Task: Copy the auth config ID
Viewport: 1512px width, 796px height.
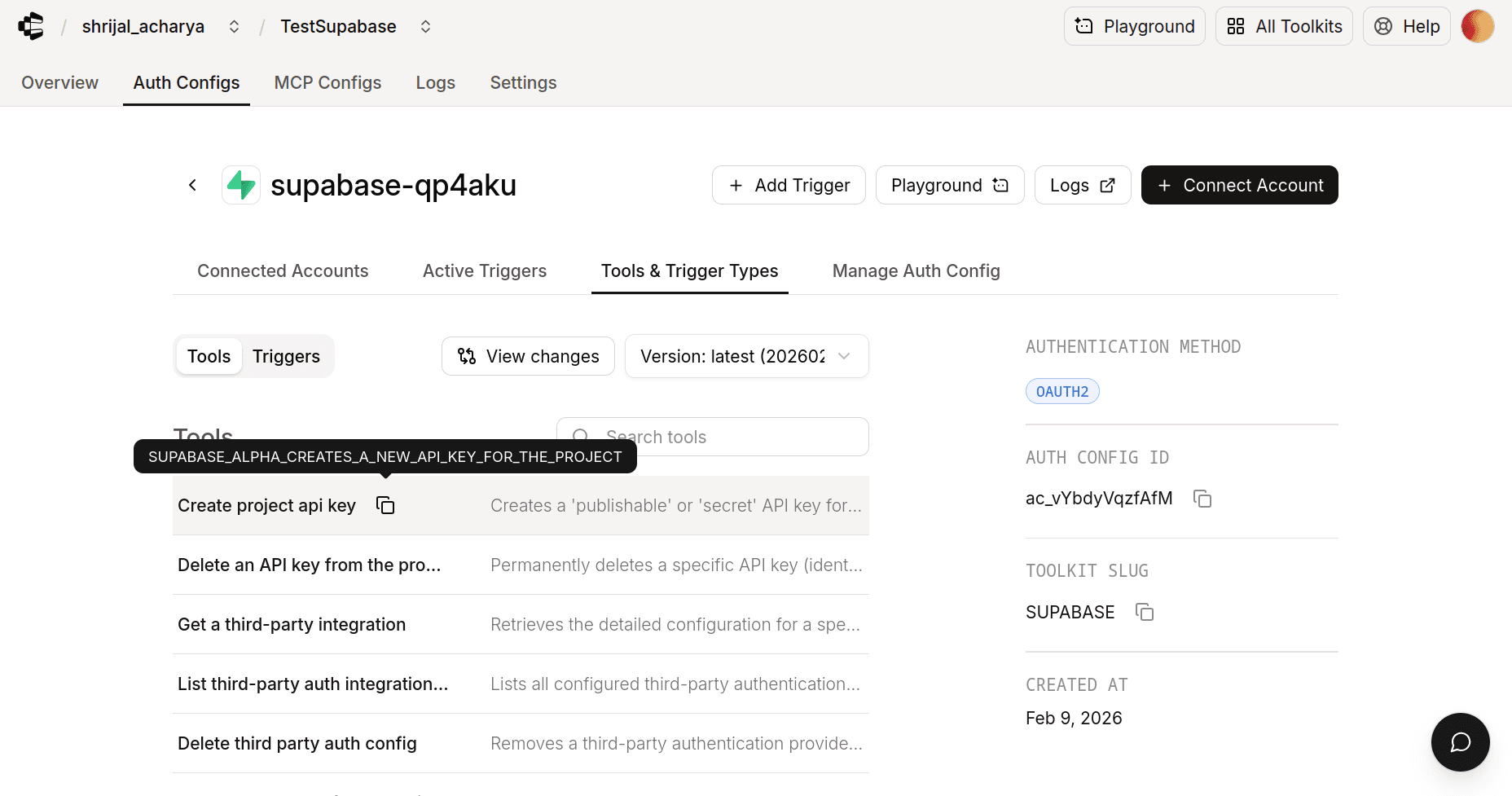Action: (x=1202, y=499)
